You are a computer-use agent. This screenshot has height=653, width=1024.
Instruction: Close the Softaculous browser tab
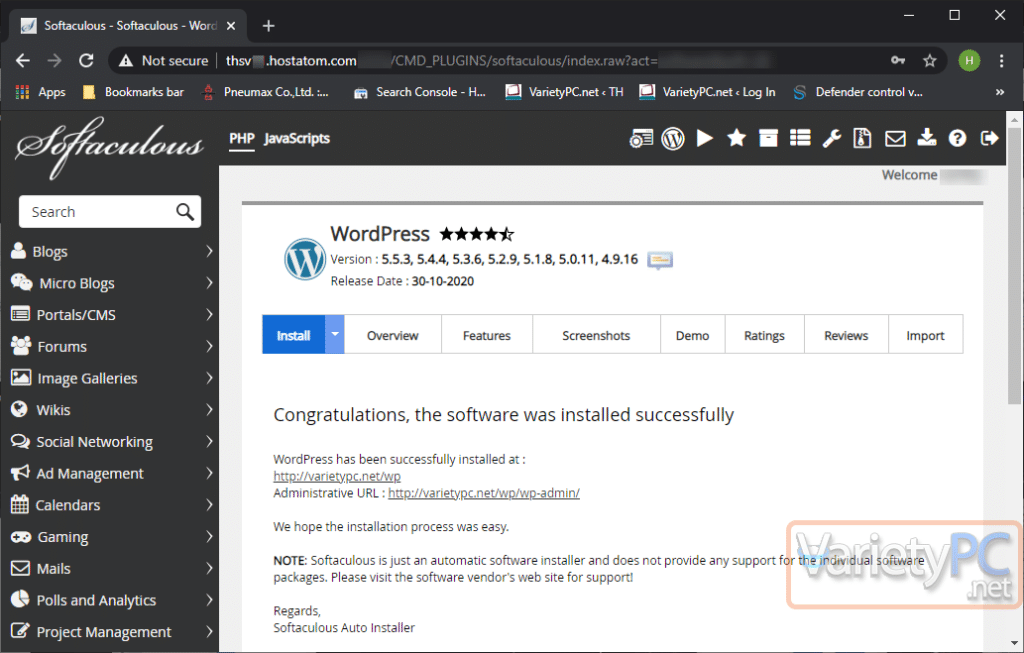(231, 25)
